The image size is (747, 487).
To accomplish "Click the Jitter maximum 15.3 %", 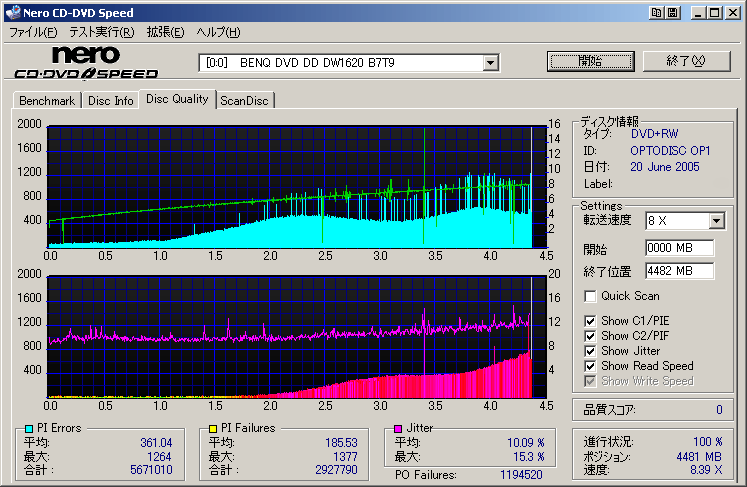I will click(x=528, y=457).
